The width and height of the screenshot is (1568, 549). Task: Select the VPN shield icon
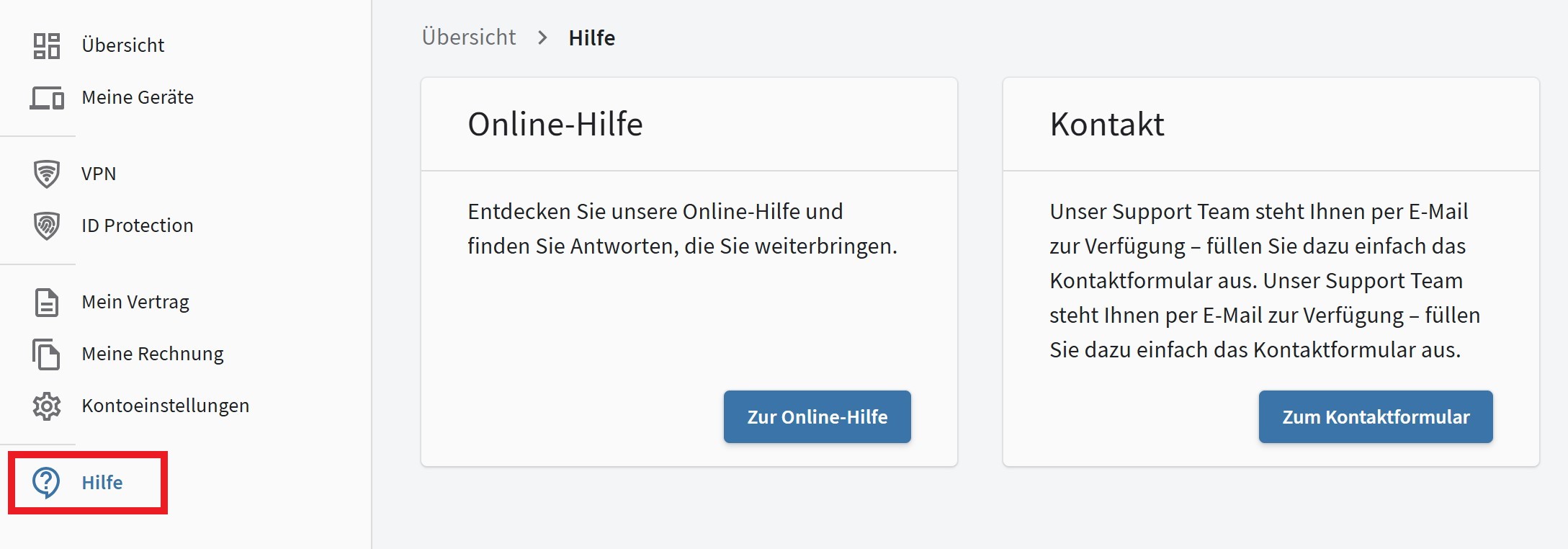tap(48, 173)
